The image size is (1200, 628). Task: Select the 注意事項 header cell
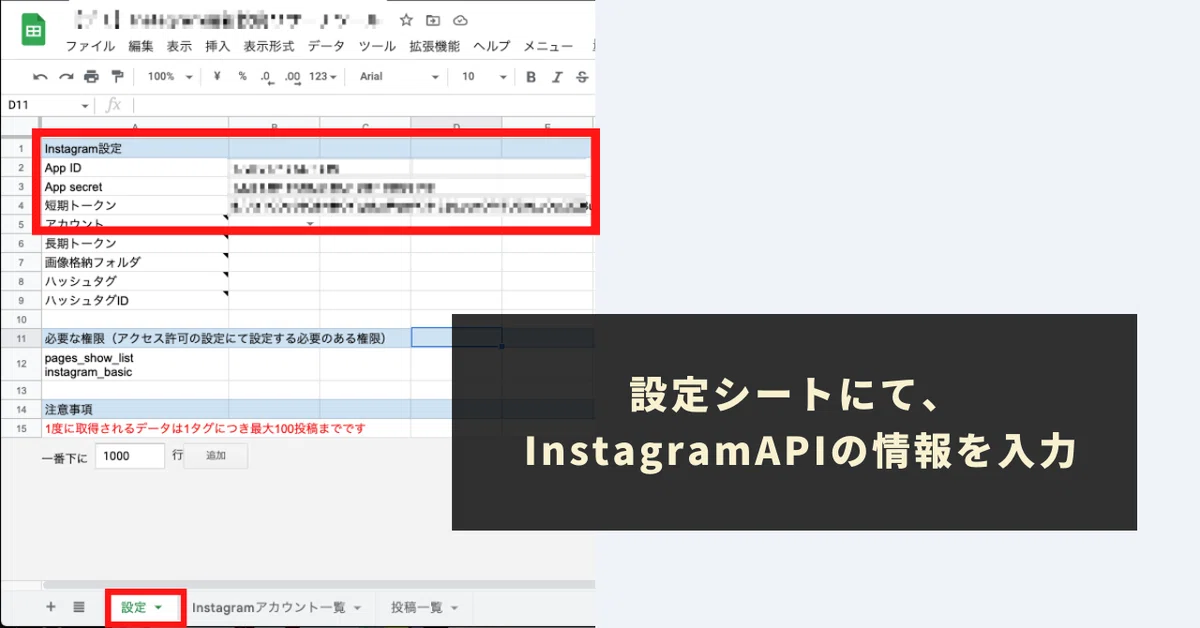[x=135, y=409]
